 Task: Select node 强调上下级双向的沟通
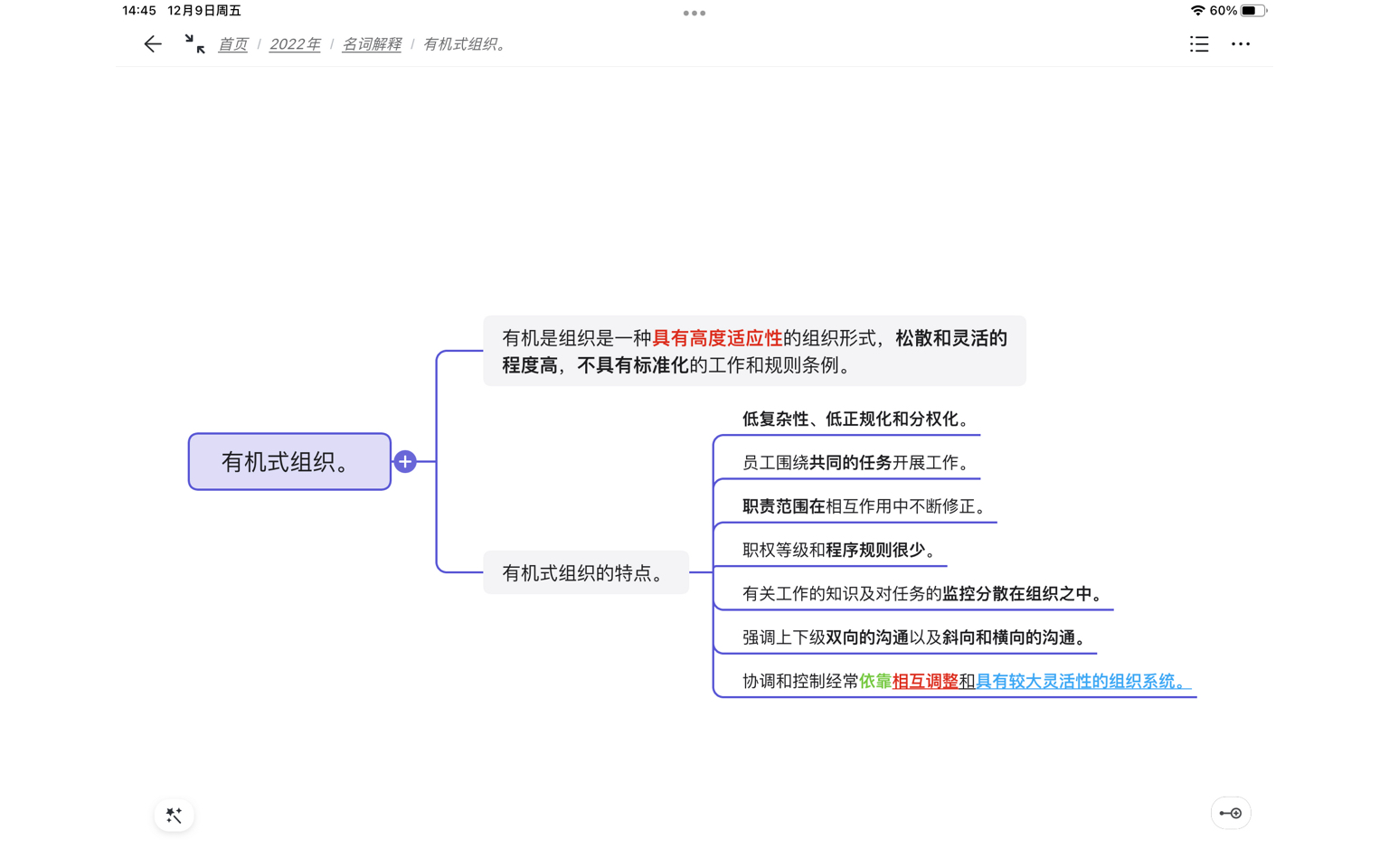(x=915, y=637)
